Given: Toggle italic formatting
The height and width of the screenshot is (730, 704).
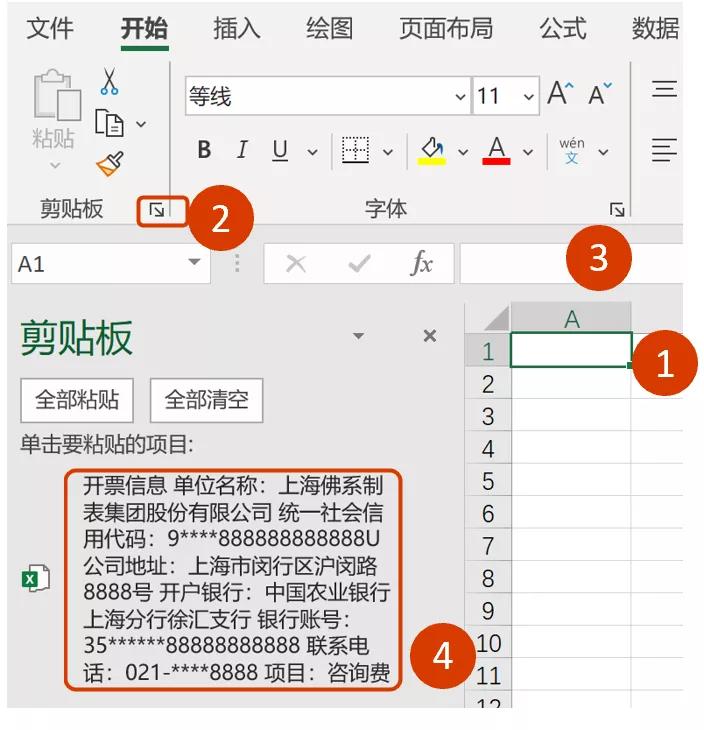Looking at the screenshot, I should click(x=242, y=150).
